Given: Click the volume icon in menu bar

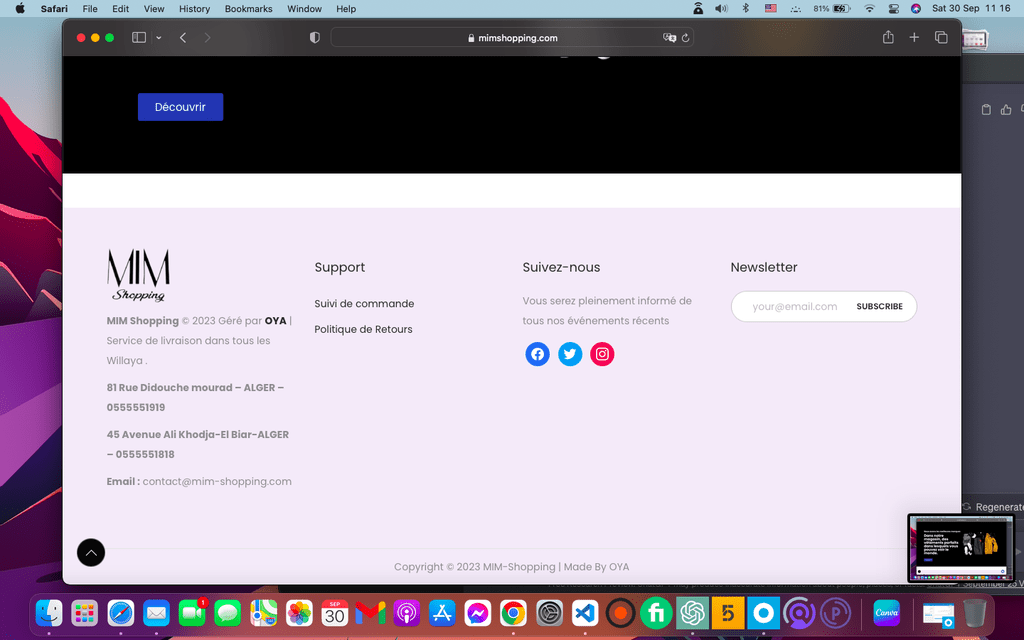Looking at the screenshot, I should click(x=721, y=8).
